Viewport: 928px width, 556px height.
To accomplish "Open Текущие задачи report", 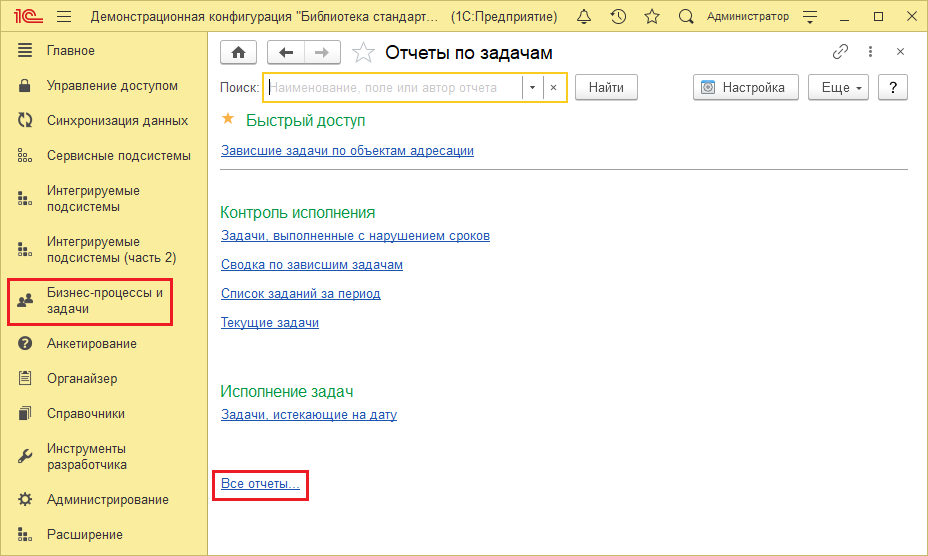I will tap(270, 323).
